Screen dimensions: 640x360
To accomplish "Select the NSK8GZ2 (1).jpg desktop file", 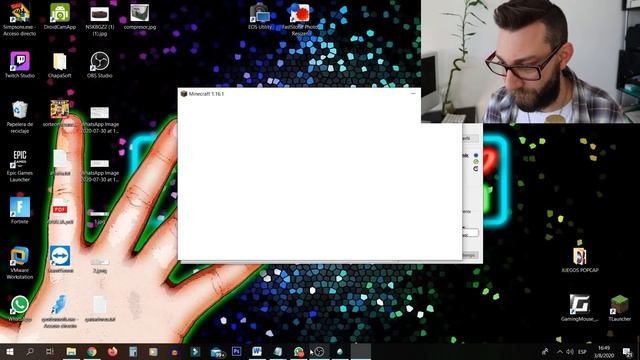I will pyautogui.click(x=100, y=20).
